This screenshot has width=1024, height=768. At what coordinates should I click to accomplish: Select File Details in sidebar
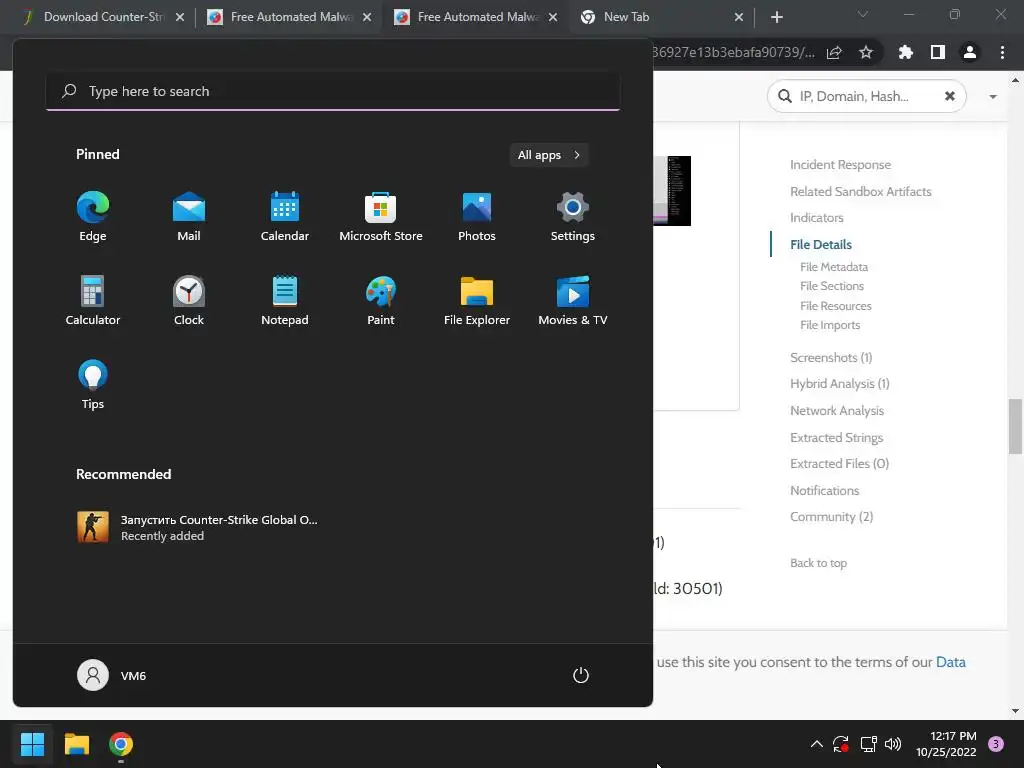point(820,244)
